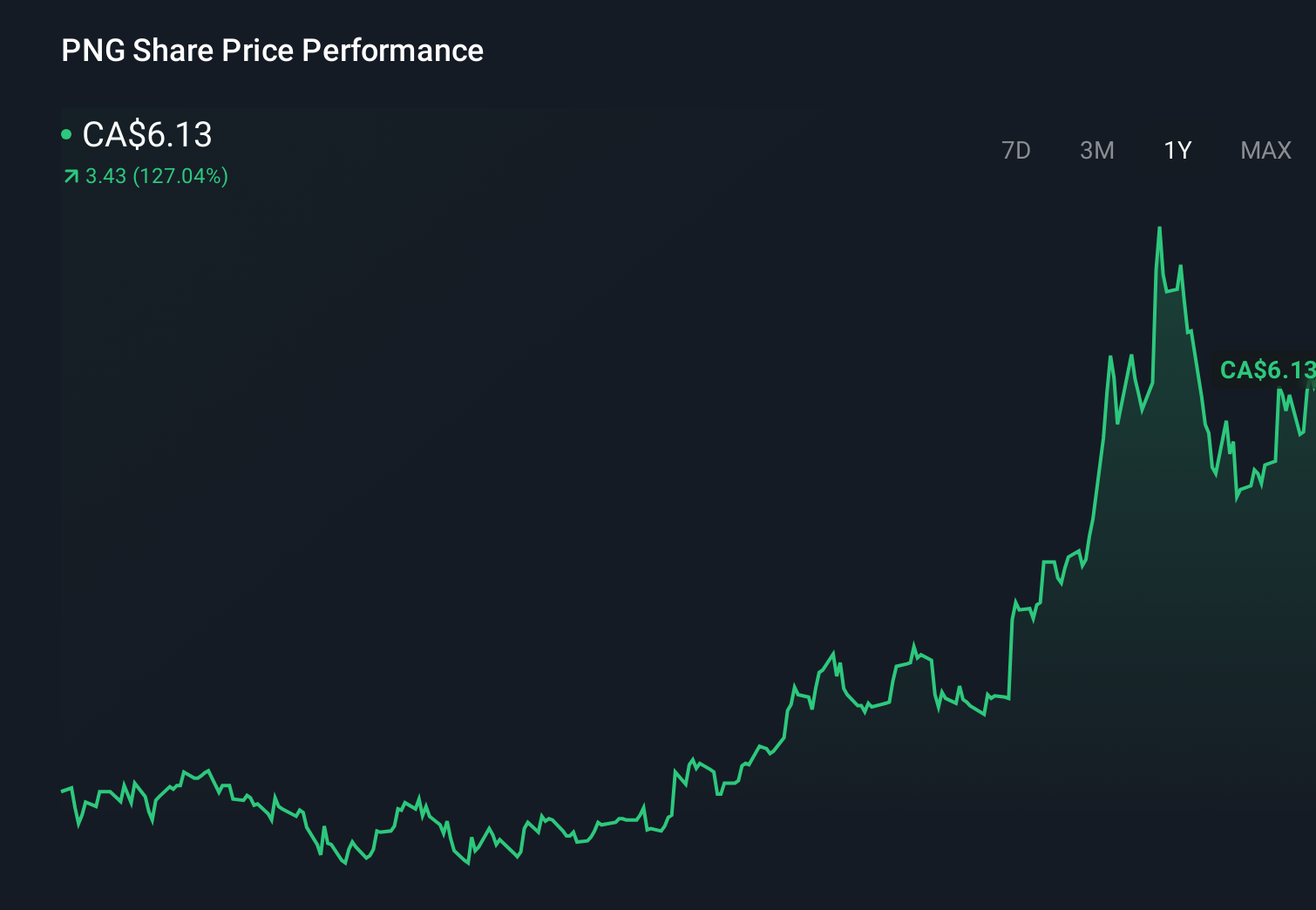This screenshot has height=910, width=1316.
Task: Select the 1Y time range
Action: click(x=1177, y=150)
